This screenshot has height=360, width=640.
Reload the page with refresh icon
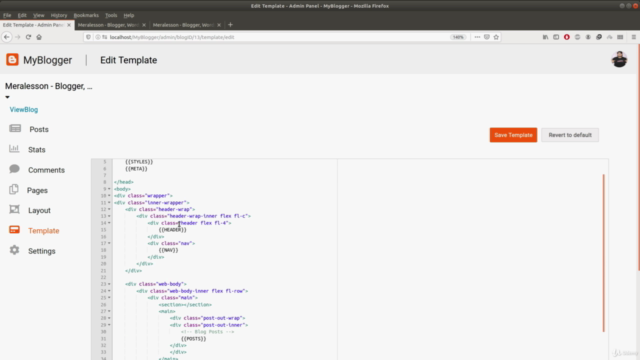pyautogui.click(x=28, y=37)
